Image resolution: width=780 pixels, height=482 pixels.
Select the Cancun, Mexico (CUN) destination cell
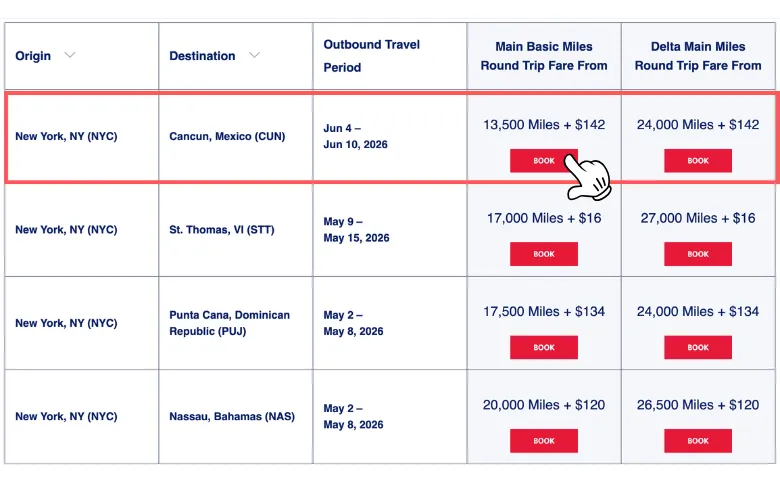tap(227, 136)
